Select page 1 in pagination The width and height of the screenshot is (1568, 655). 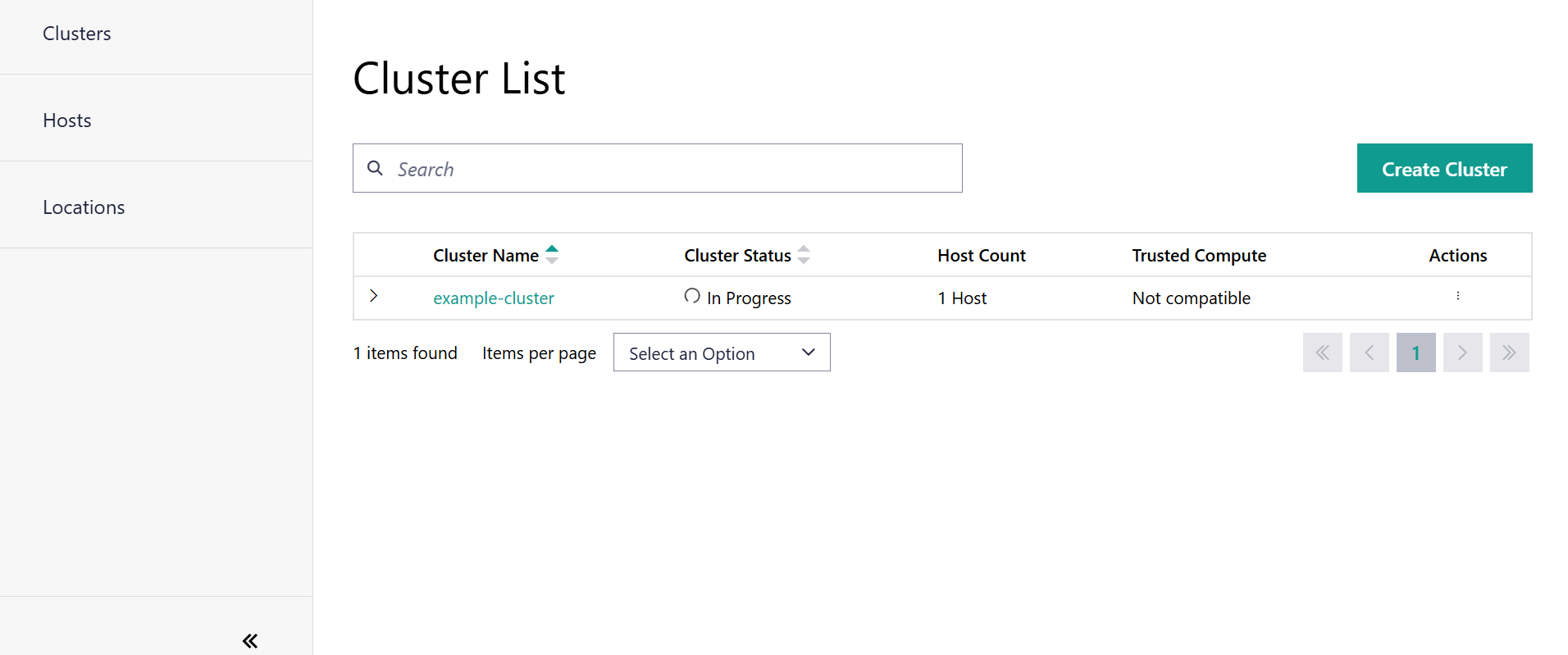pos(1415,353)
